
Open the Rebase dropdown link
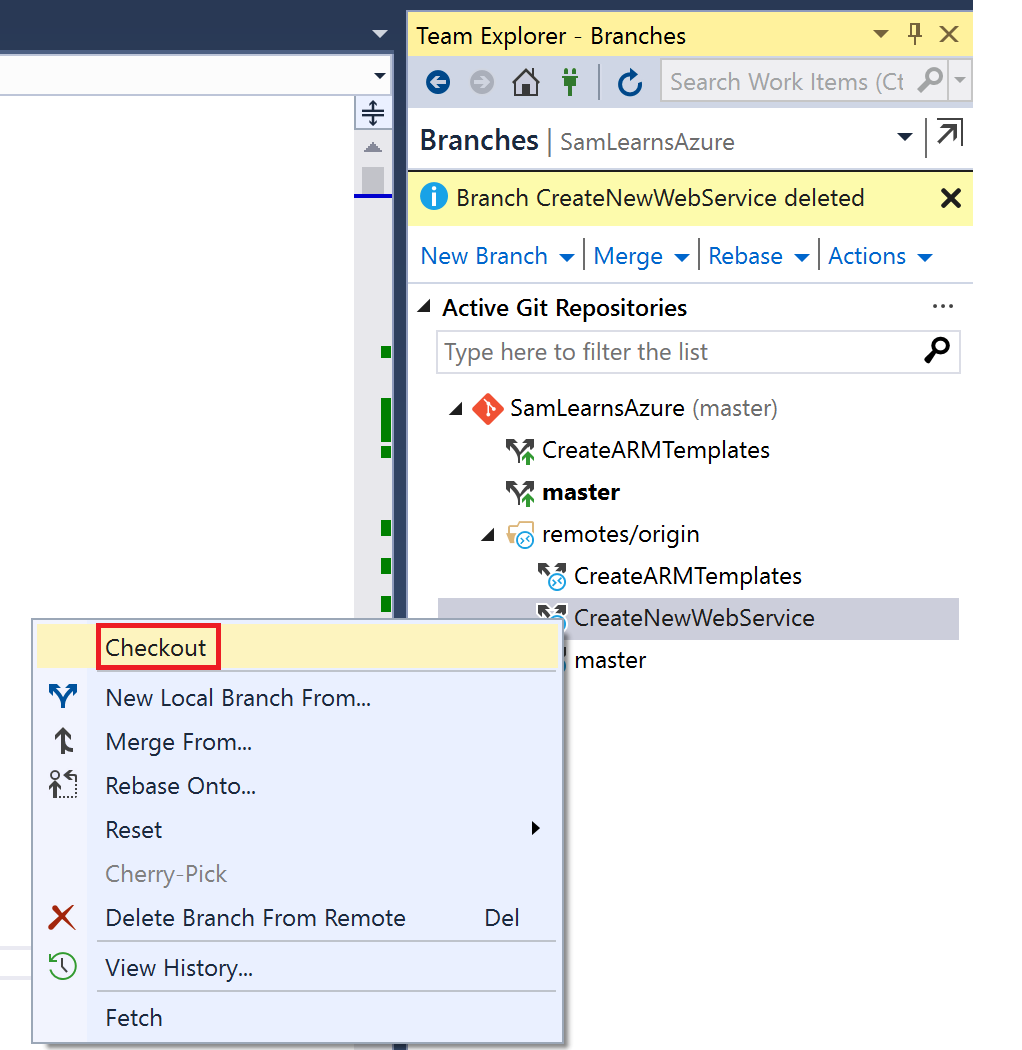coord(757,256)
